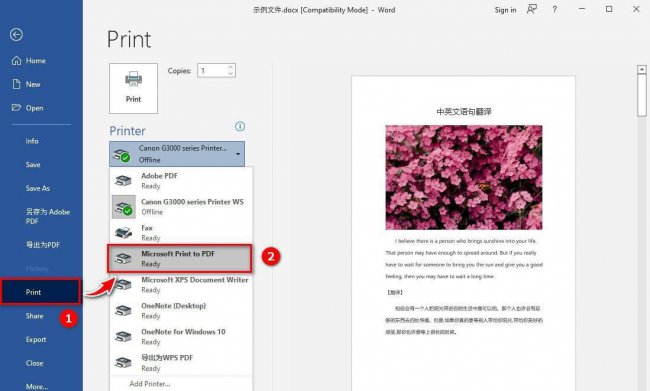This screenshot has width=650, height=391.
Task: Click the Open folder icon
Action: tap(16, 108)
